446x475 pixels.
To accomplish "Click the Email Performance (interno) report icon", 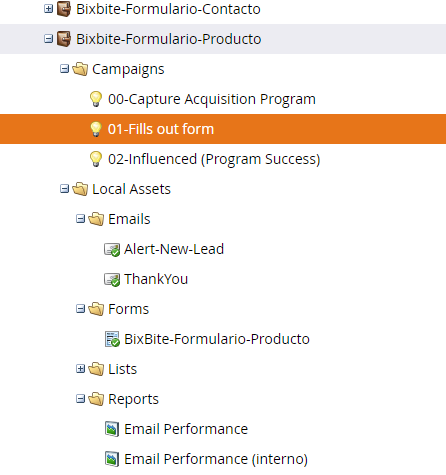I will point(112,459).
